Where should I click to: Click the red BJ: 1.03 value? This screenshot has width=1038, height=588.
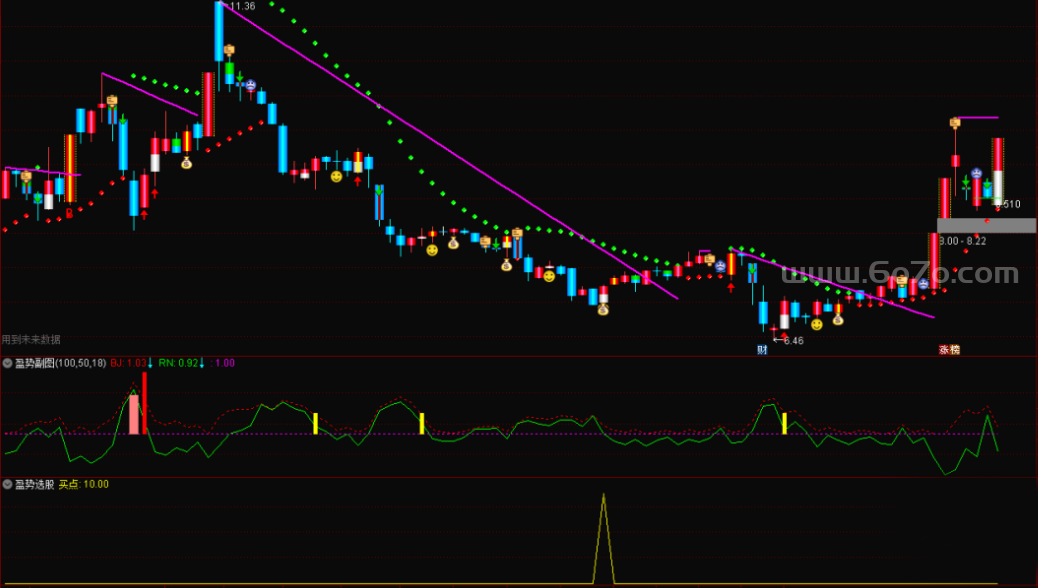tap(128, 363)
